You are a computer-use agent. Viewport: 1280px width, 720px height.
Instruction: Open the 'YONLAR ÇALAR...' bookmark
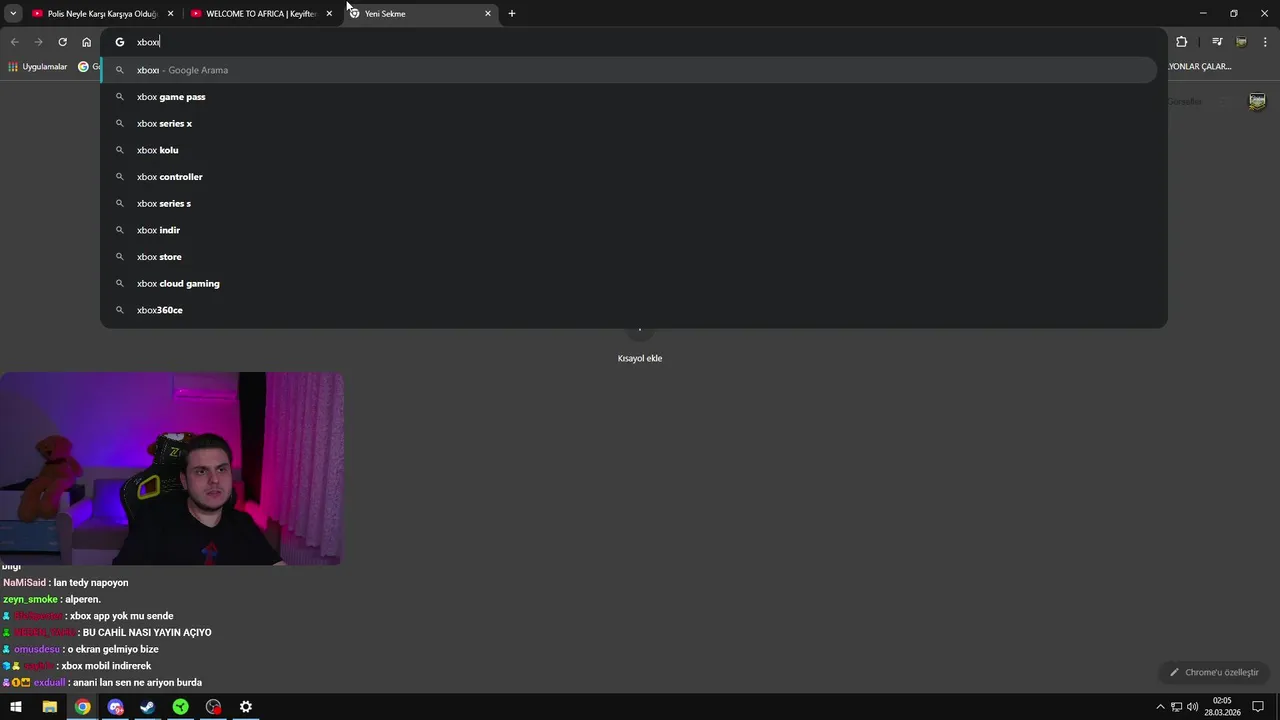(x=1200, y=67)
